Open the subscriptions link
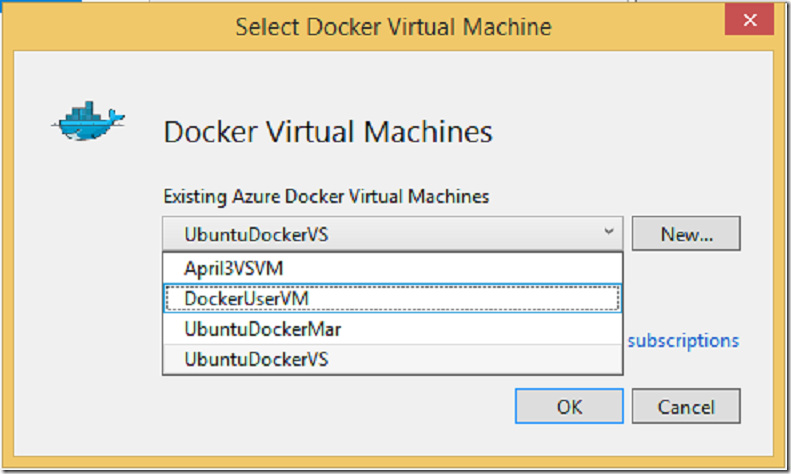This screenshot has width=791, height=474. (x=683, y=341)
